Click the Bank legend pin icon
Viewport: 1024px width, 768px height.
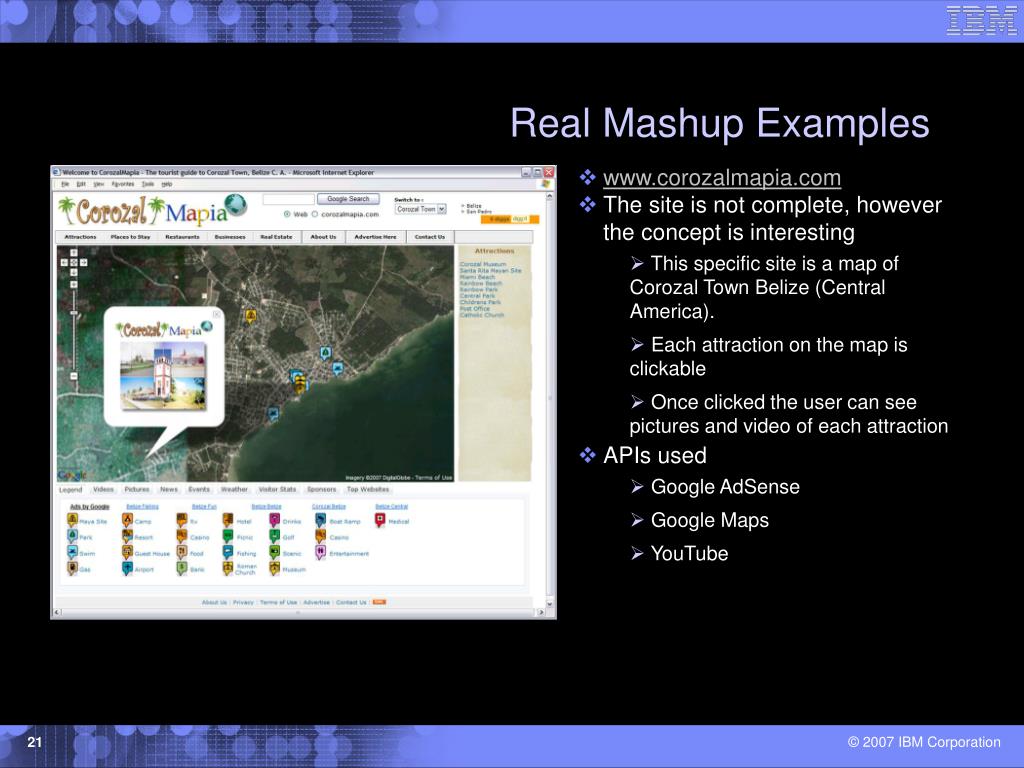182,569
